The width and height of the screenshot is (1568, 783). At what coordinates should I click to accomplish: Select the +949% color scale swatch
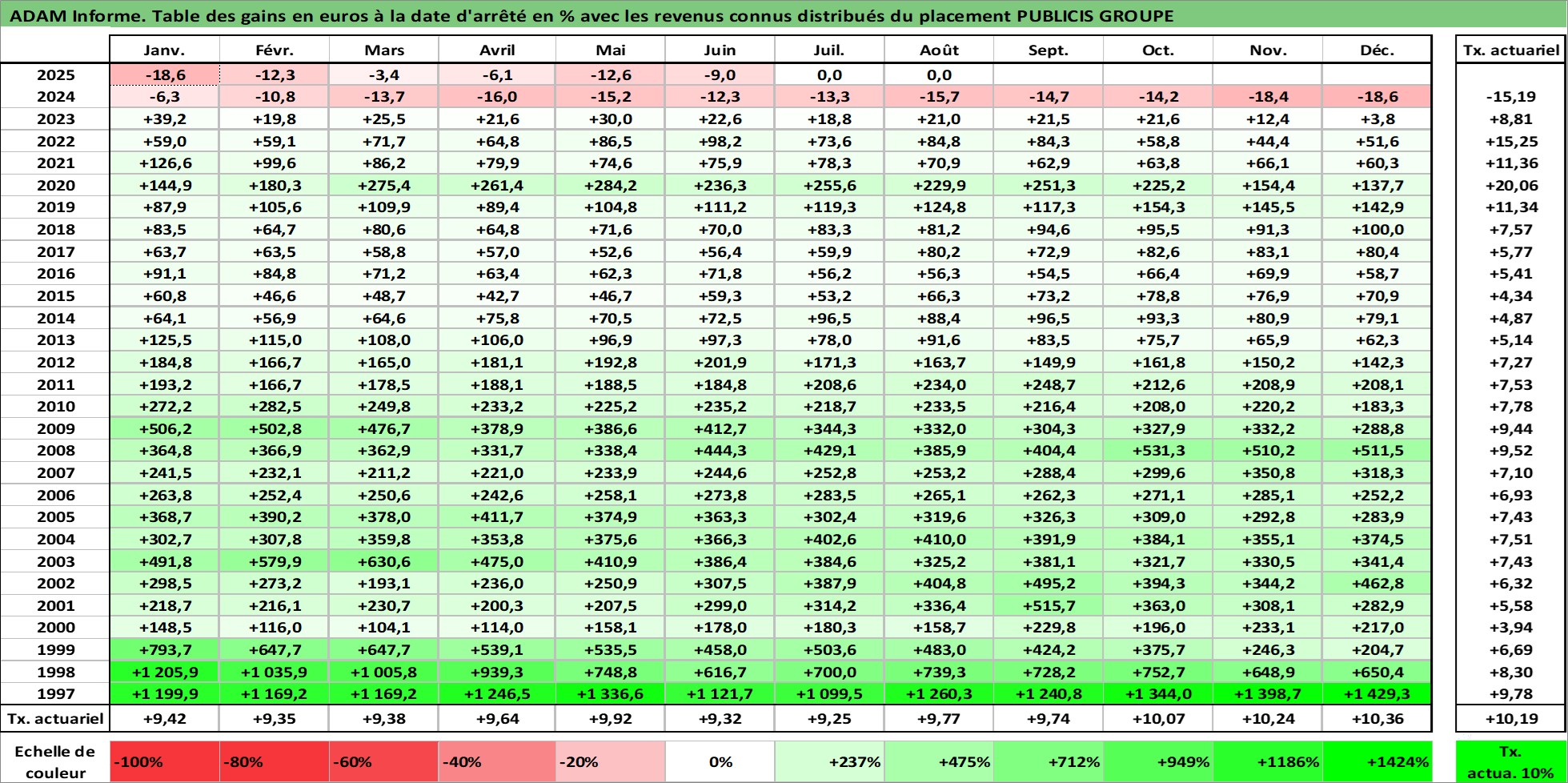pos(1158,762)
